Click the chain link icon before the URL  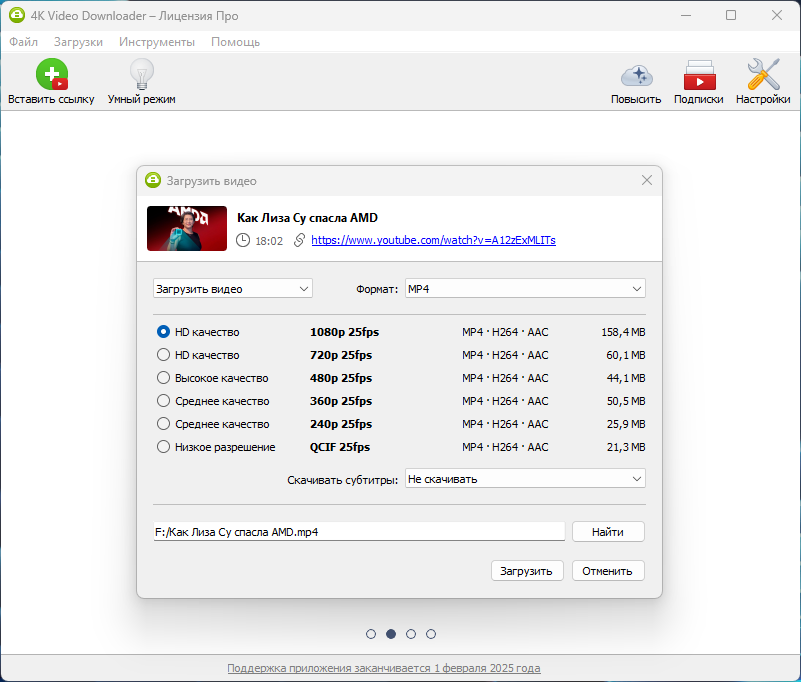299,240
